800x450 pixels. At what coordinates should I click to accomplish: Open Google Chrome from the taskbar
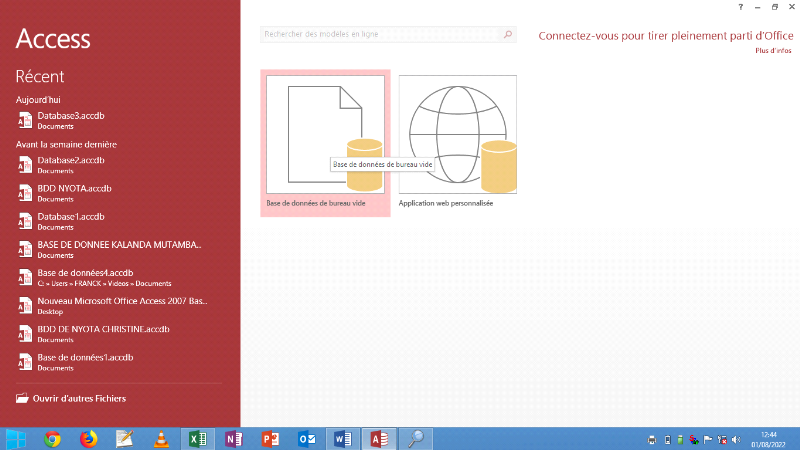53,438
